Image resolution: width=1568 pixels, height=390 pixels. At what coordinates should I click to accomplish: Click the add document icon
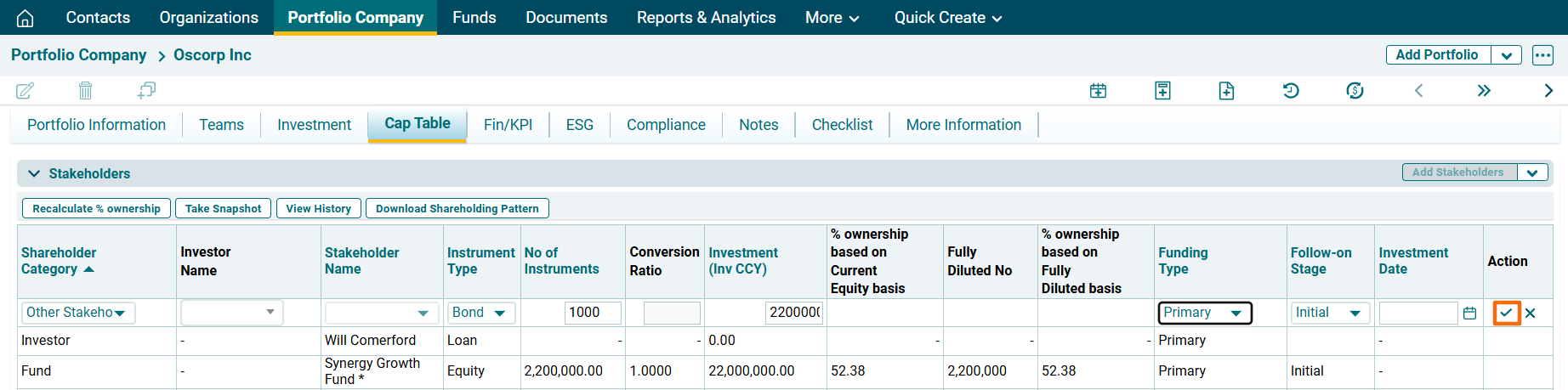coord(1226,91)
